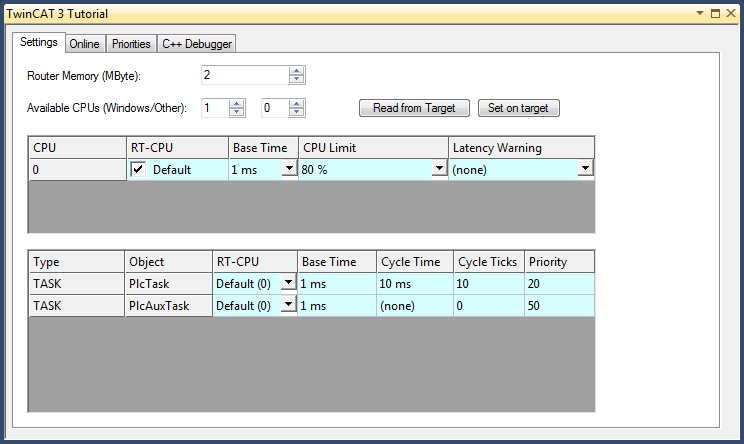
Task: Open the window position dropdown arrow in the title bar
Action: click(x=700, y=13)
